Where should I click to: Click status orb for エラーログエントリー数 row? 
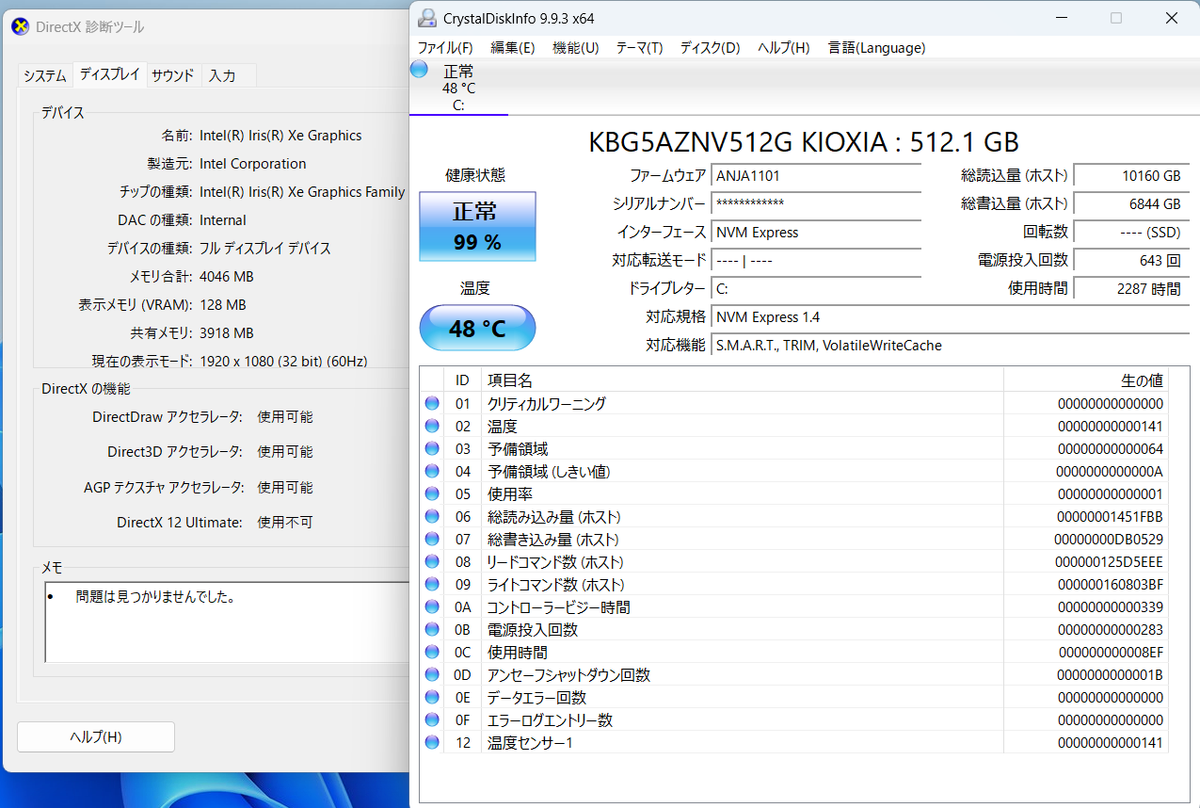pos(432,720)
